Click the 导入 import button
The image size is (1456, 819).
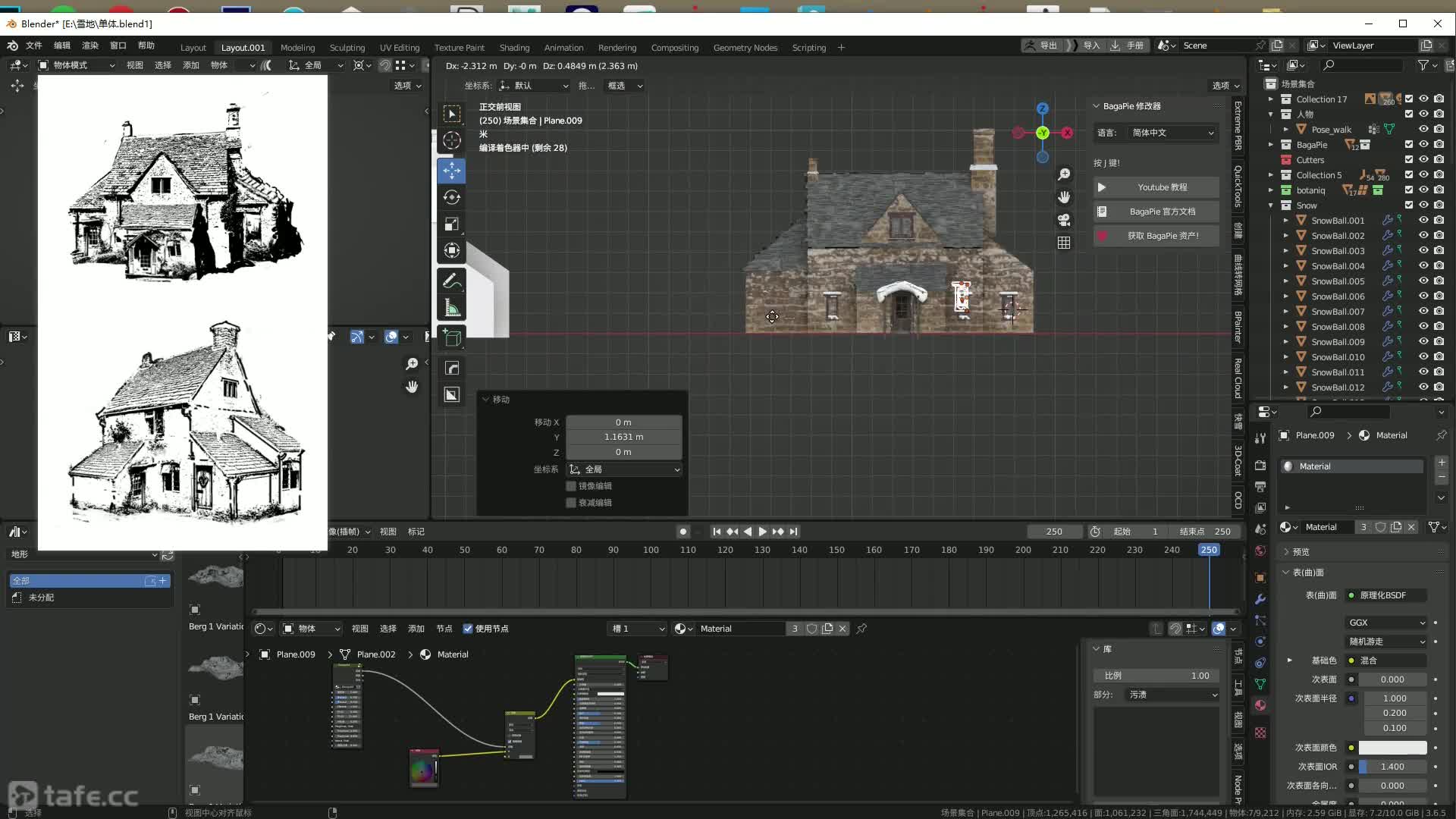click(1085, 45)
